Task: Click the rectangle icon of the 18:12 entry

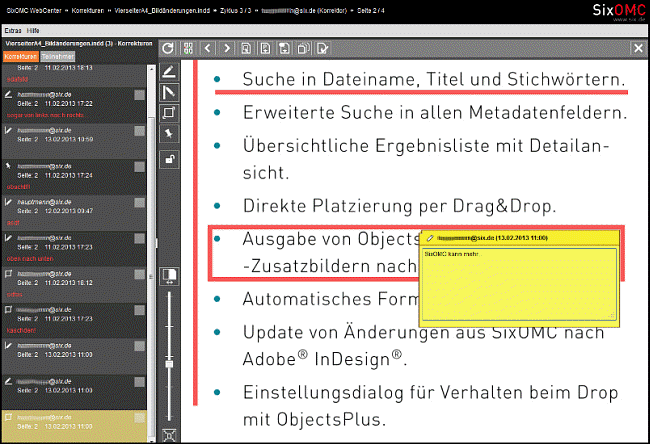Action: click(x=8, y=274)
